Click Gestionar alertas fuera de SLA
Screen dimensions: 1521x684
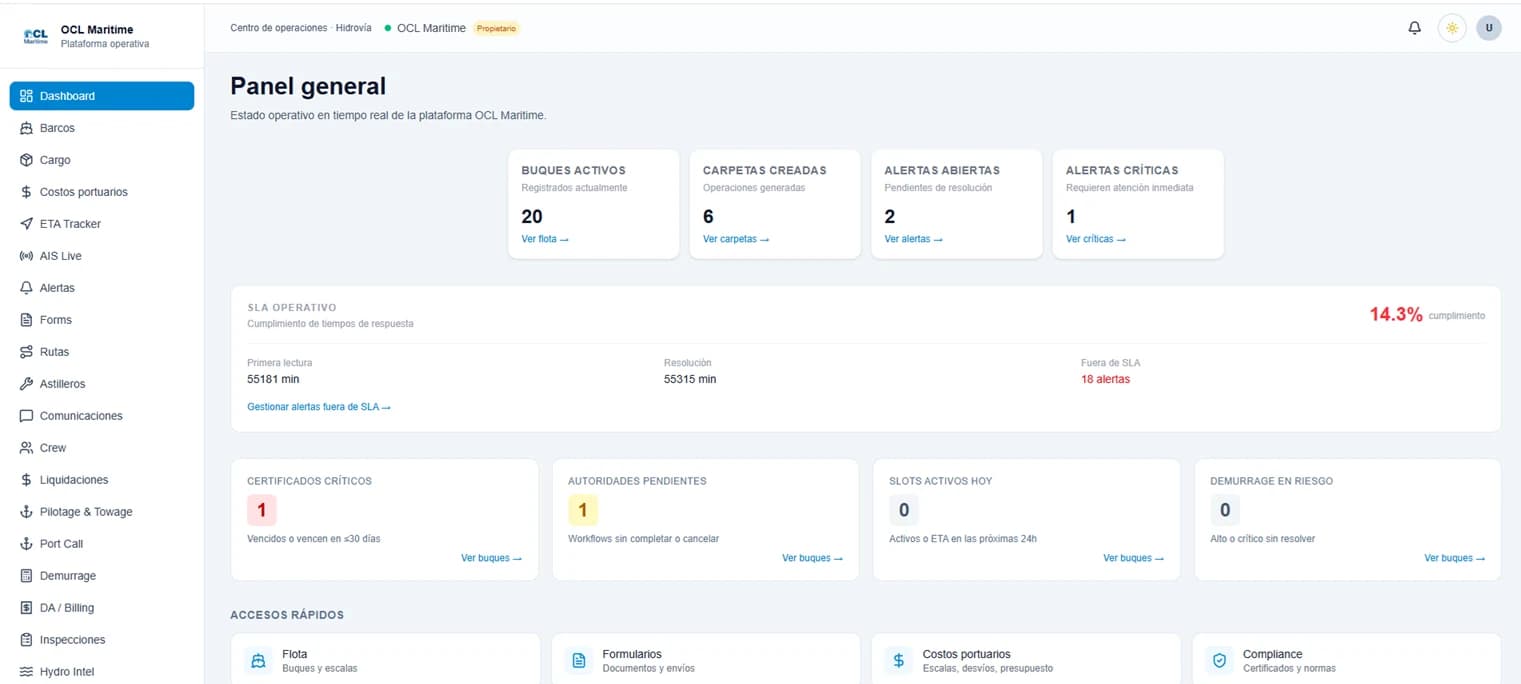click(x=318, y=407)
